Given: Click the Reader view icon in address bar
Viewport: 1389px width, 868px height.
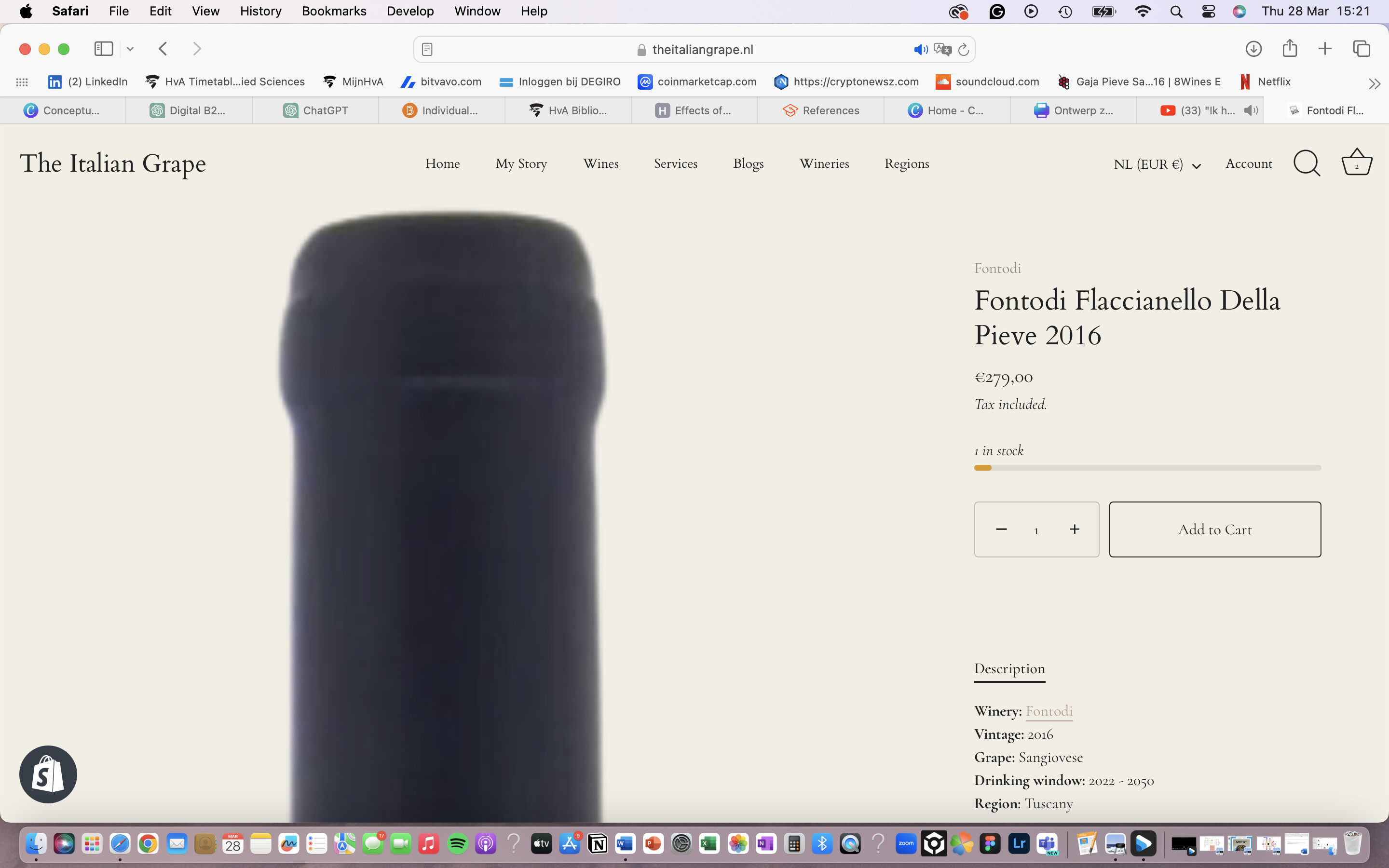Looking at the screenshot, I should (x=427, y=49).
